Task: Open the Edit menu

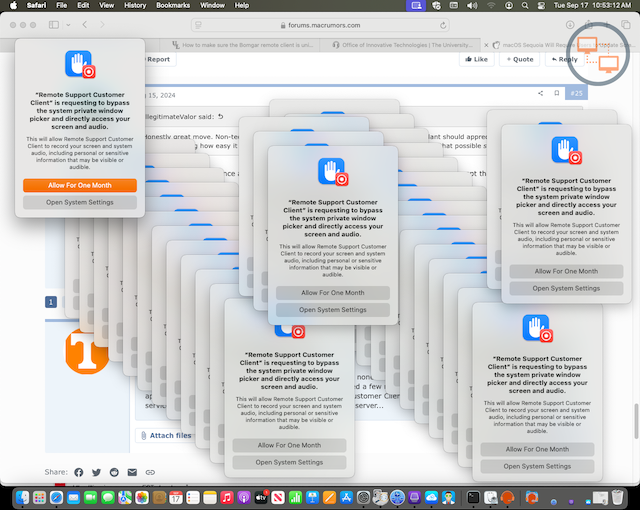Action: 83,5
